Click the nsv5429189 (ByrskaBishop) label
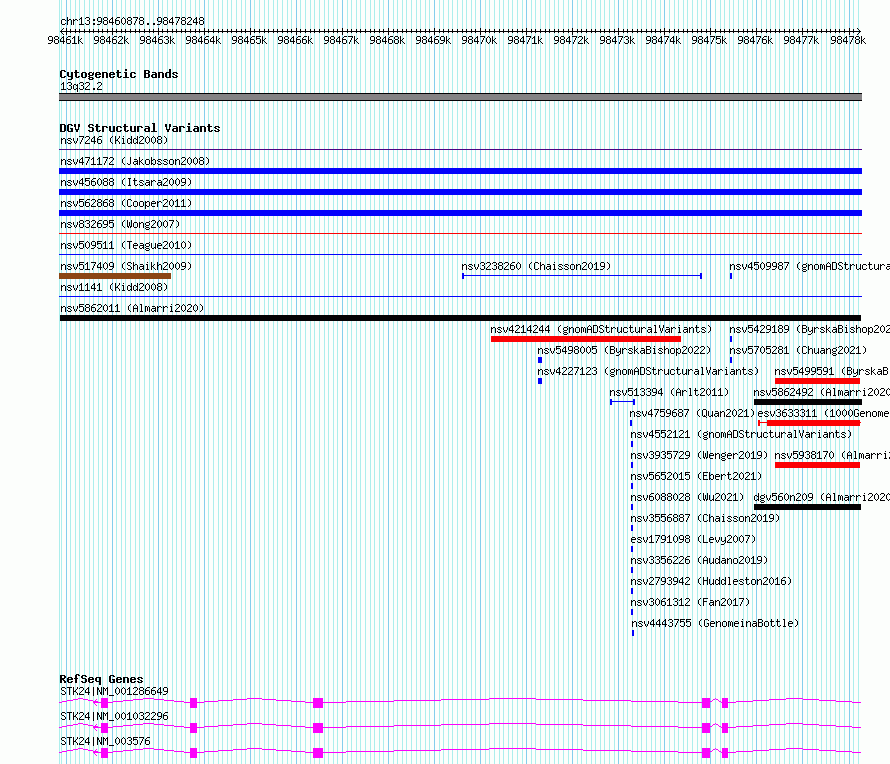 (809, 330)
